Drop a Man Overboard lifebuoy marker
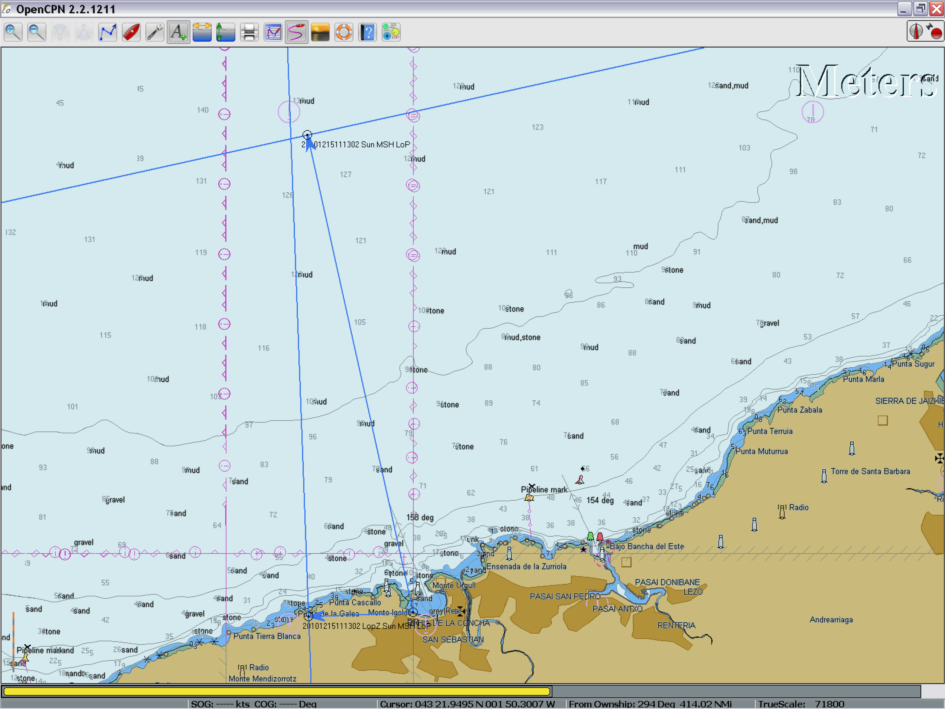 [343, 32]
